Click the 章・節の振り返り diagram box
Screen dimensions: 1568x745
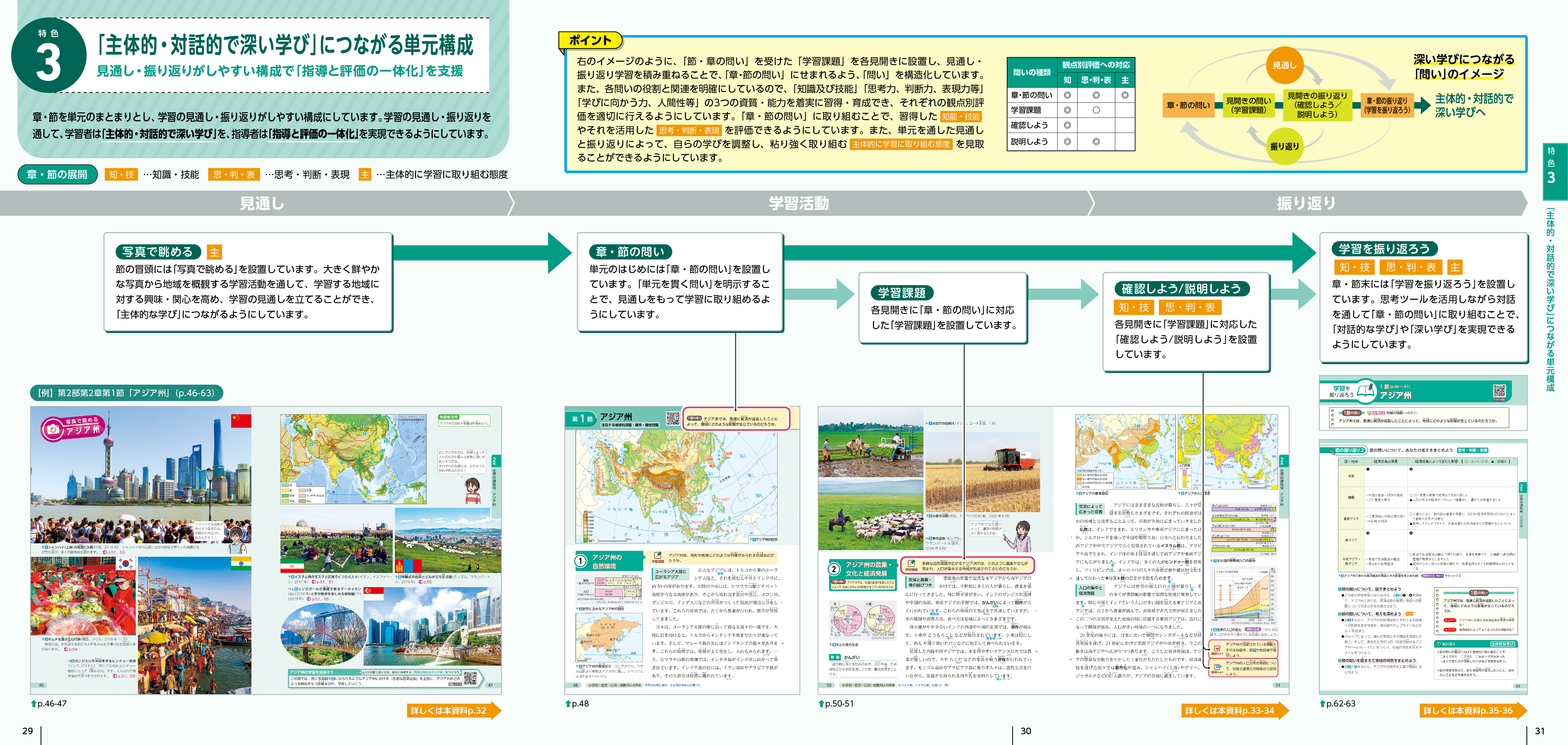point(1387,105)
